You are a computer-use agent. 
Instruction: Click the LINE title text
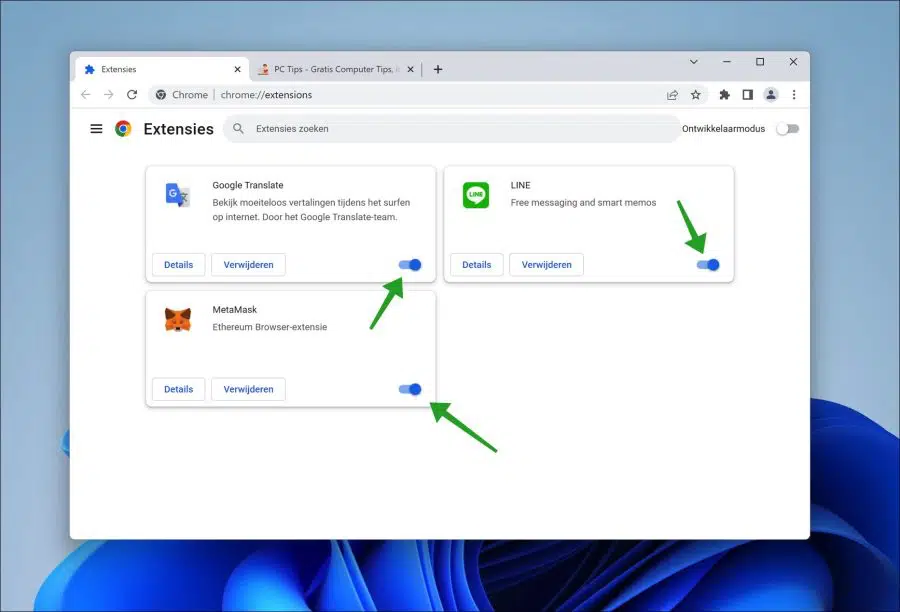[521, 185]
